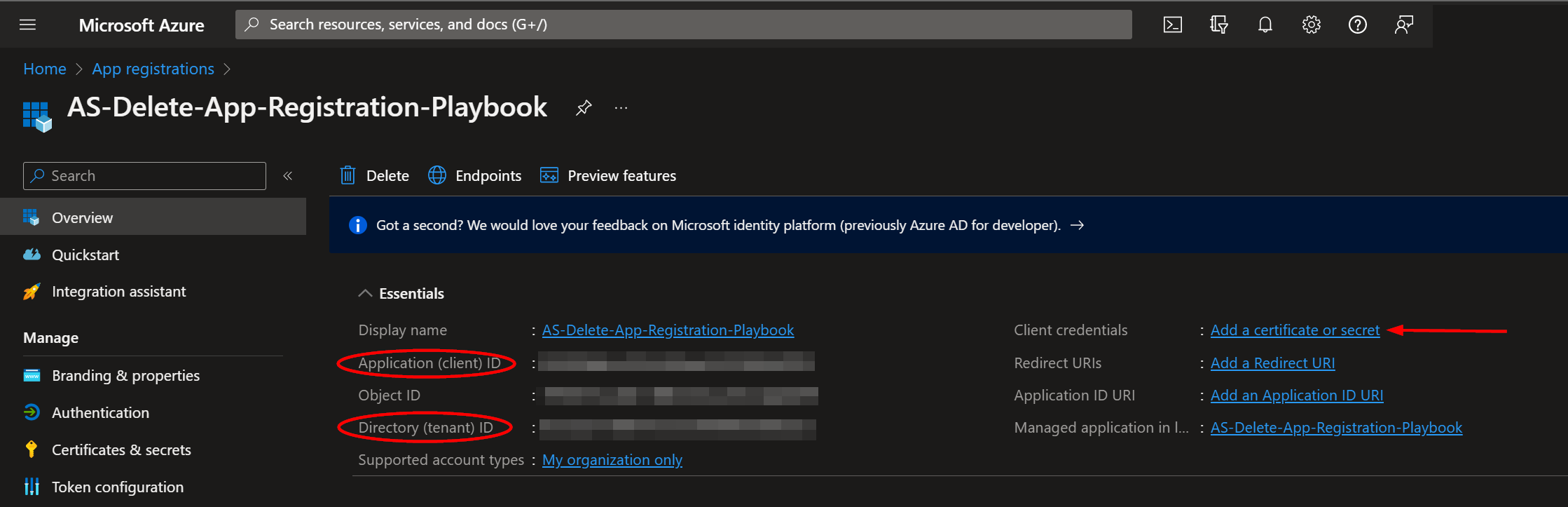Click the magnifier icon in the top search bar

coord(252,25)
